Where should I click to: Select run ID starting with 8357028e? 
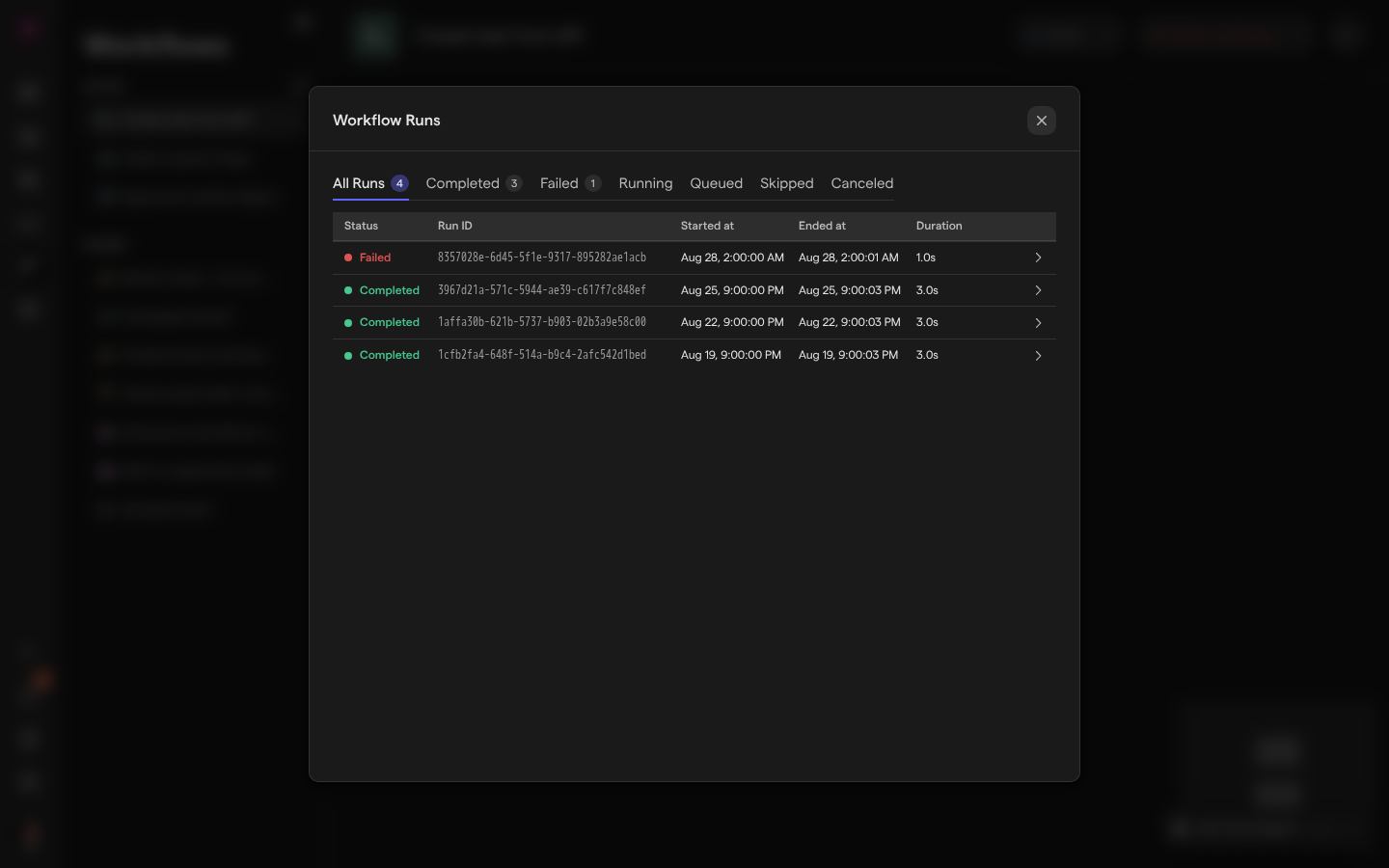(542, 258)
